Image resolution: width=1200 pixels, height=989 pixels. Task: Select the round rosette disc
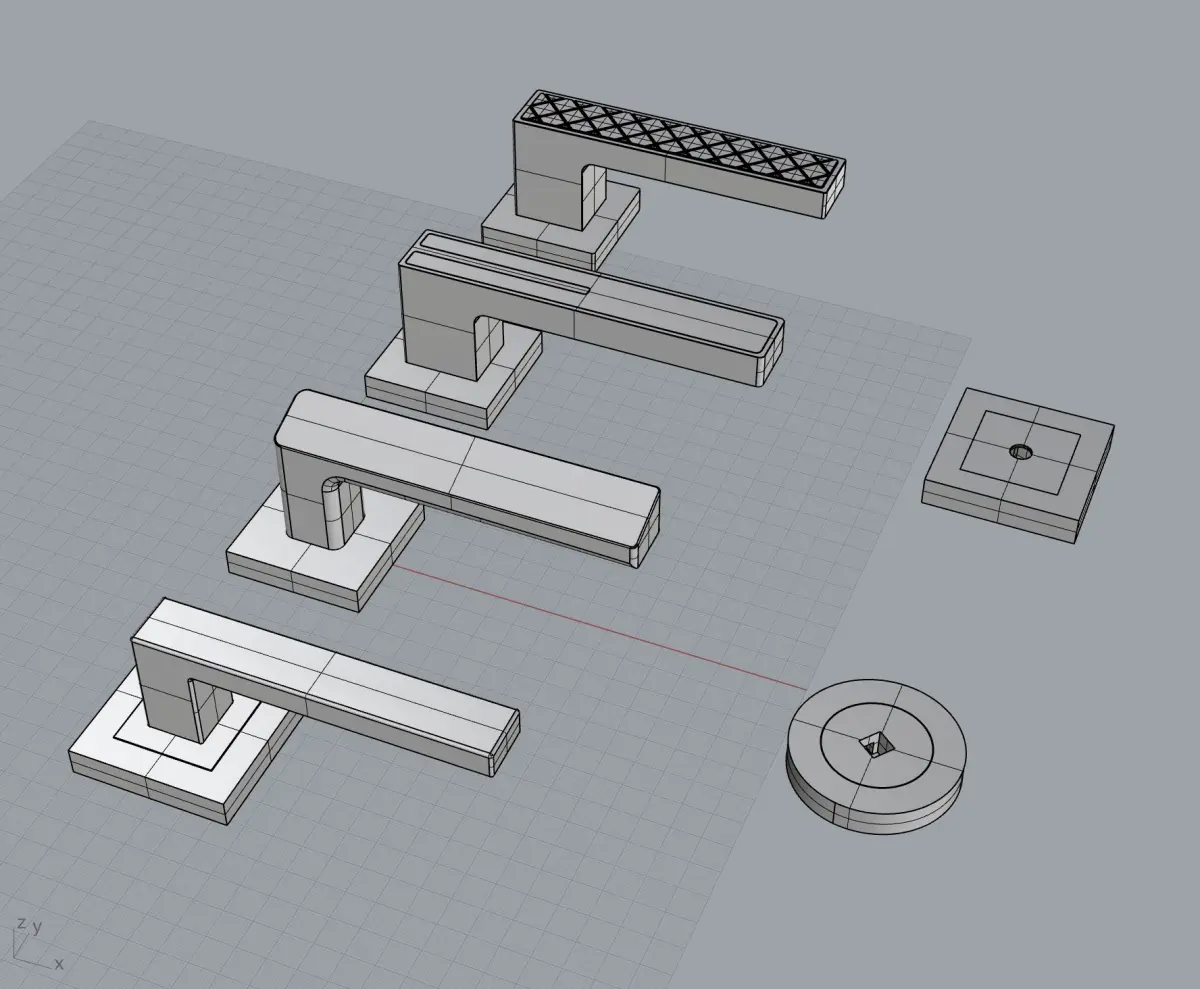[x=876, y=755]
